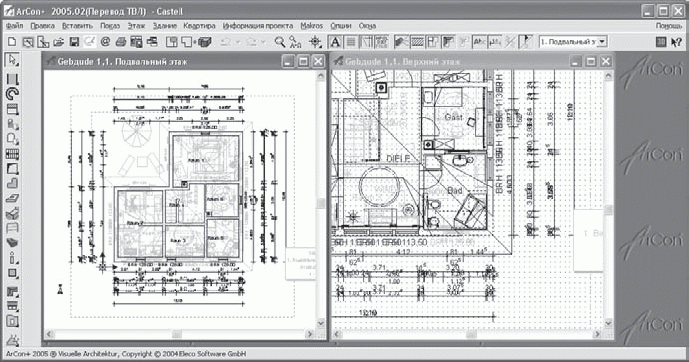The width and height of the screenshot is (689, 362).
Task: Open the Помощь help menu
Action: [669, 26]
